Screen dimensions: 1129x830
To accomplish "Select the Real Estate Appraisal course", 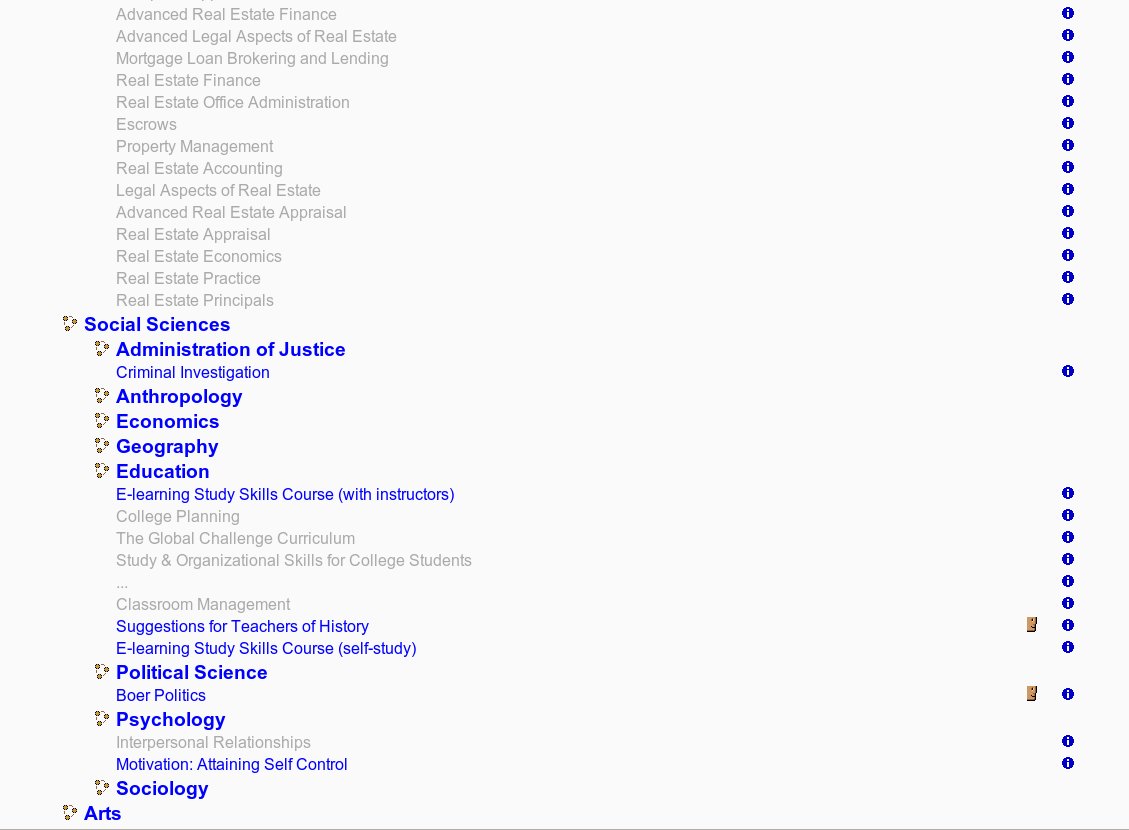I will pyautogui.click(x=193, y=235).
